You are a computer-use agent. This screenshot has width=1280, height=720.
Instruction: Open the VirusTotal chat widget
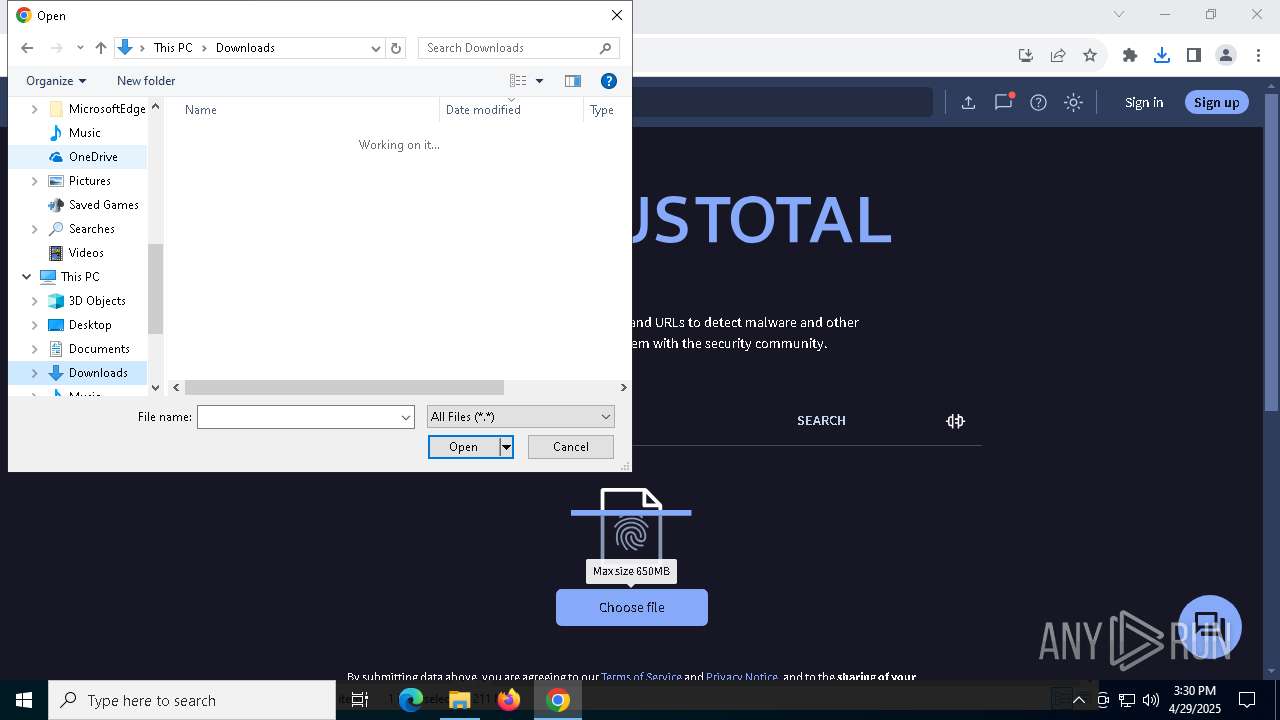coord(1210,627)
